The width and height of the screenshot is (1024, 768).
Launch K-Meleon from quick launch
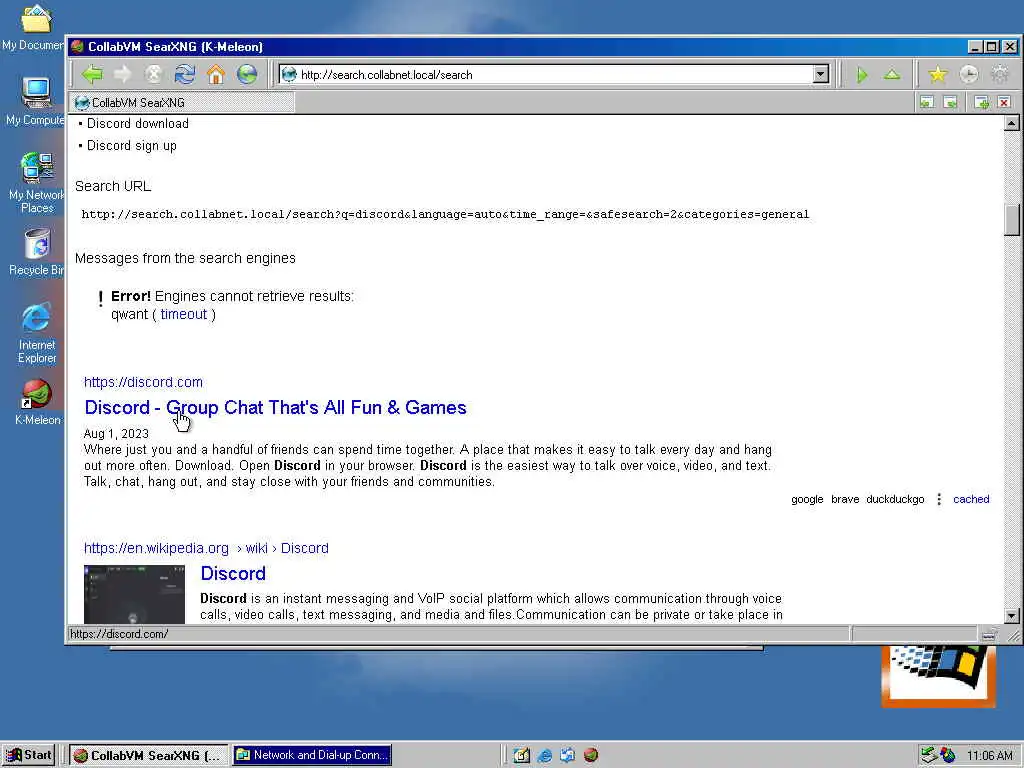(591, 756)
